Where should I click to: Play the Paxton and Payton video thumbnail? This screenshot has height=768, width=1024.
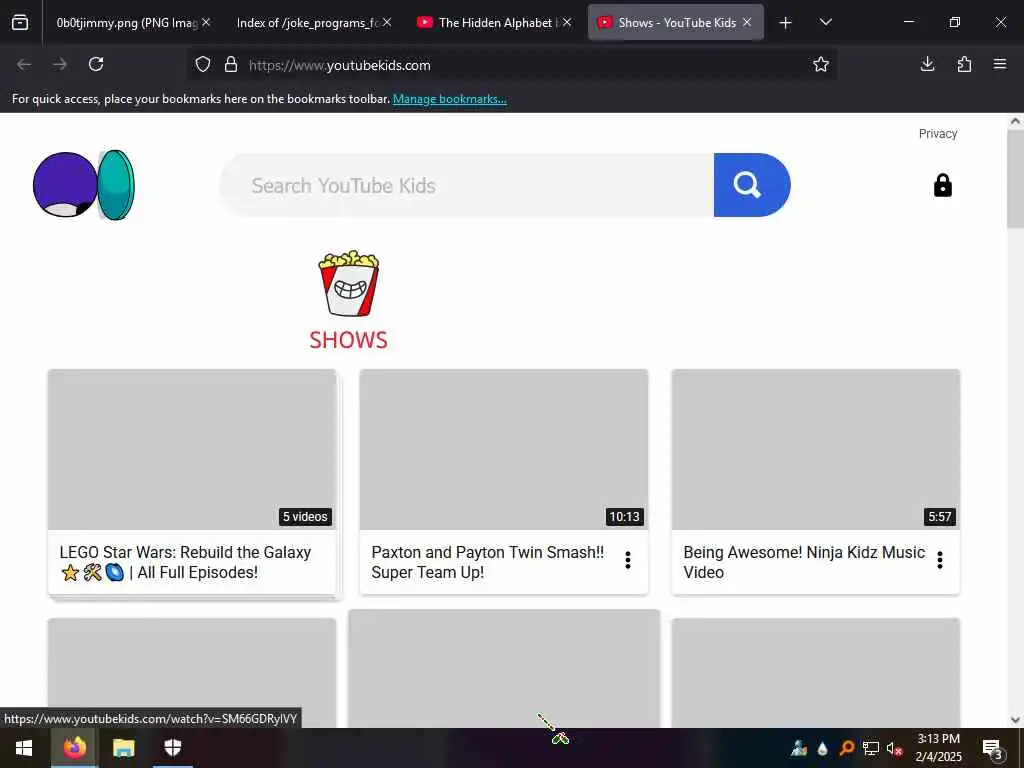pos(504,449)
